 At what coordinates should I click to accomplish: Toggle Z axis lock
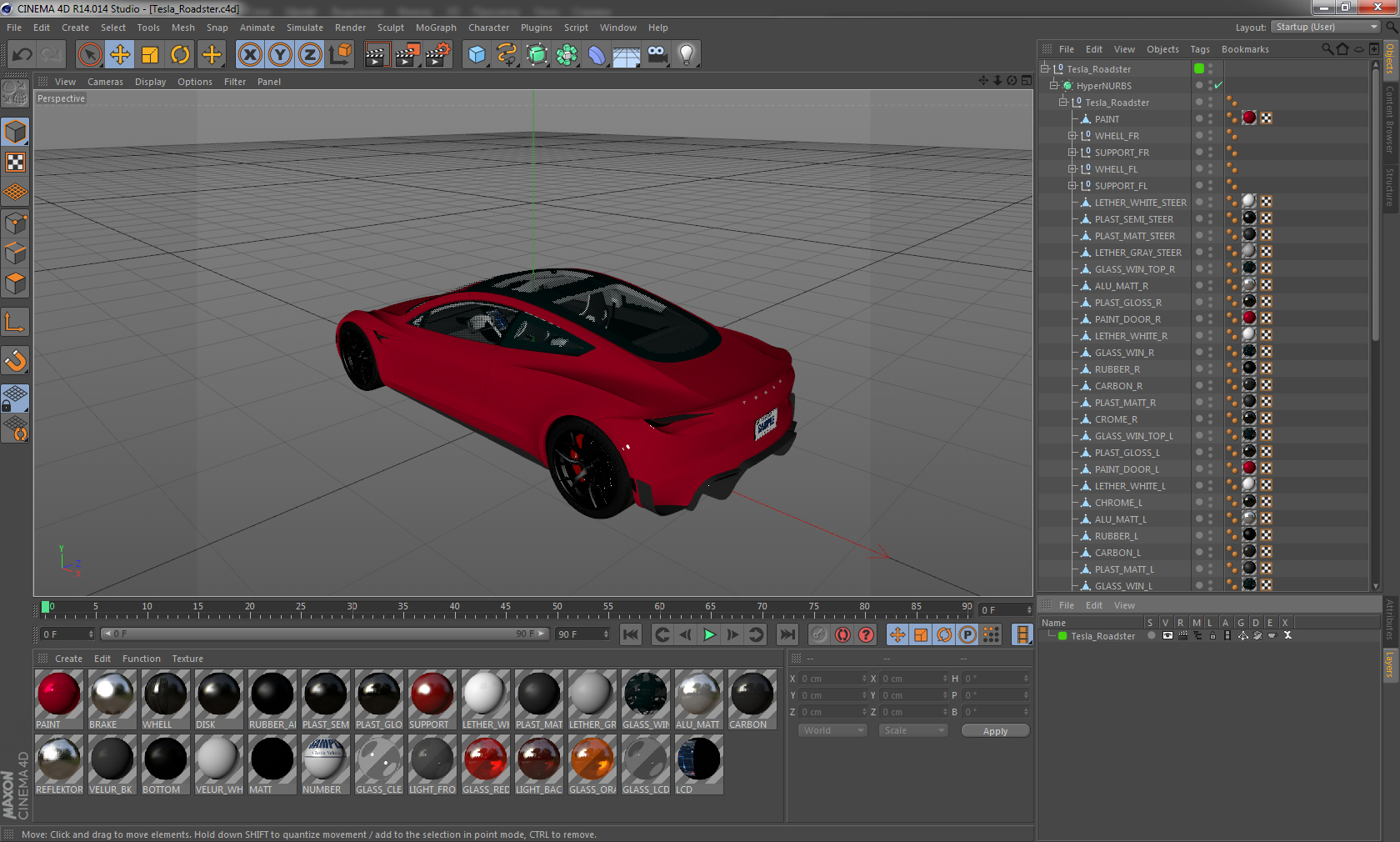310,55
